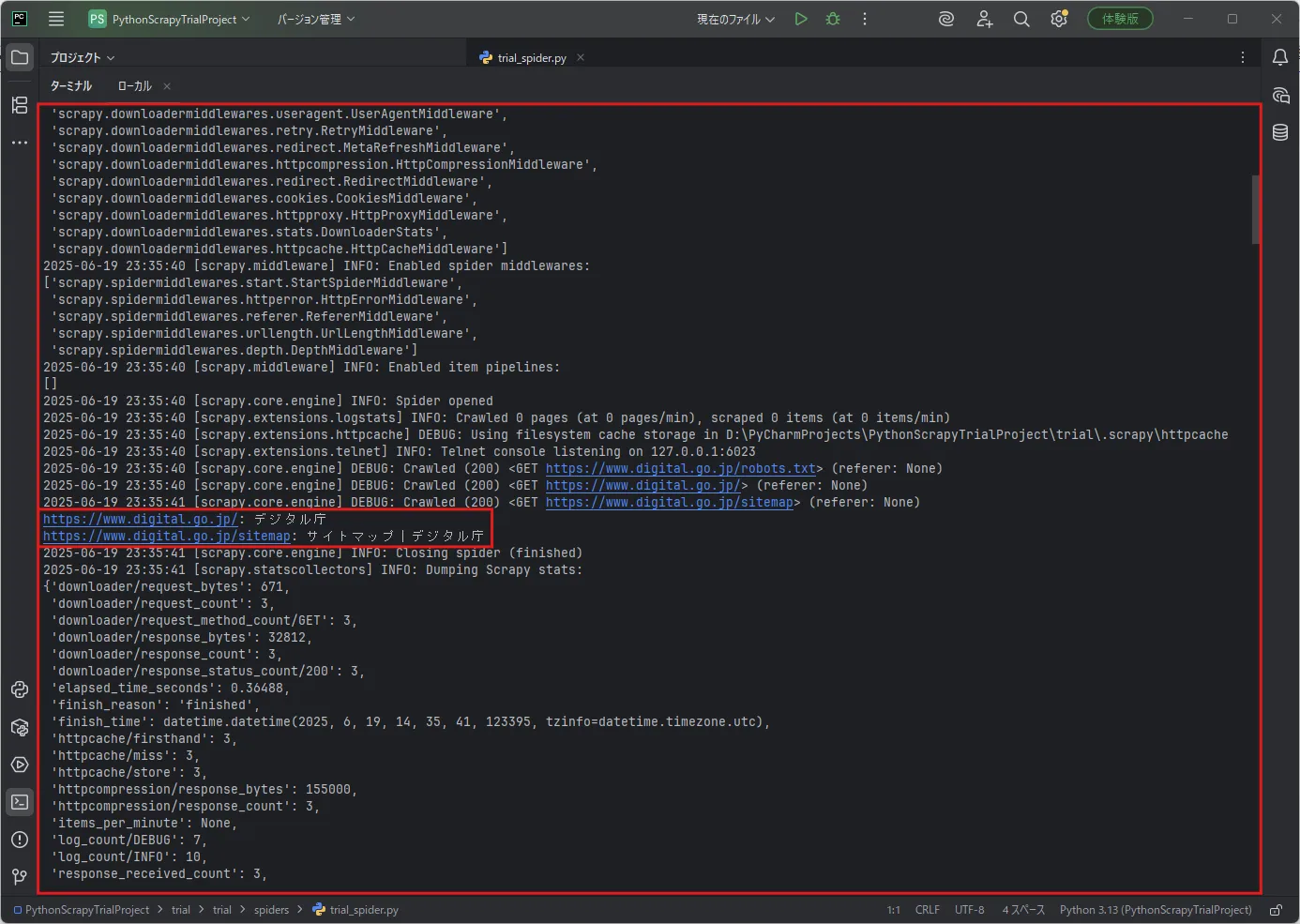Open the Database tool window

[1280, 132]
